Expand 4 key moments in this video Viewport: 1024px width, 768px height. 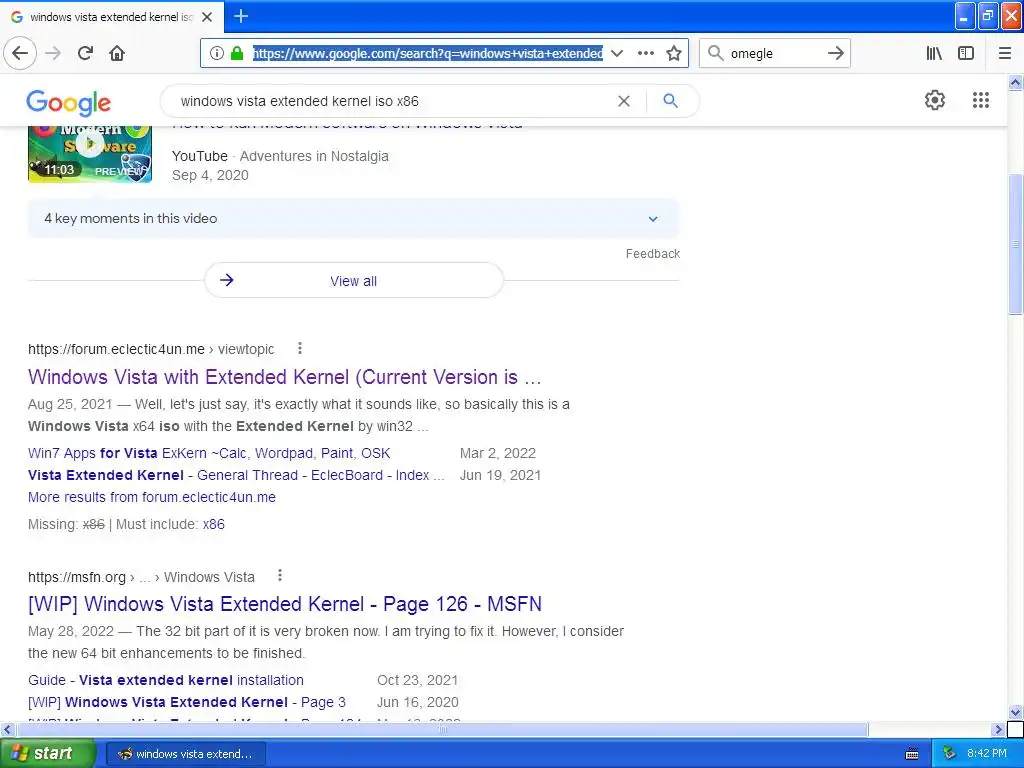[353, 219]
